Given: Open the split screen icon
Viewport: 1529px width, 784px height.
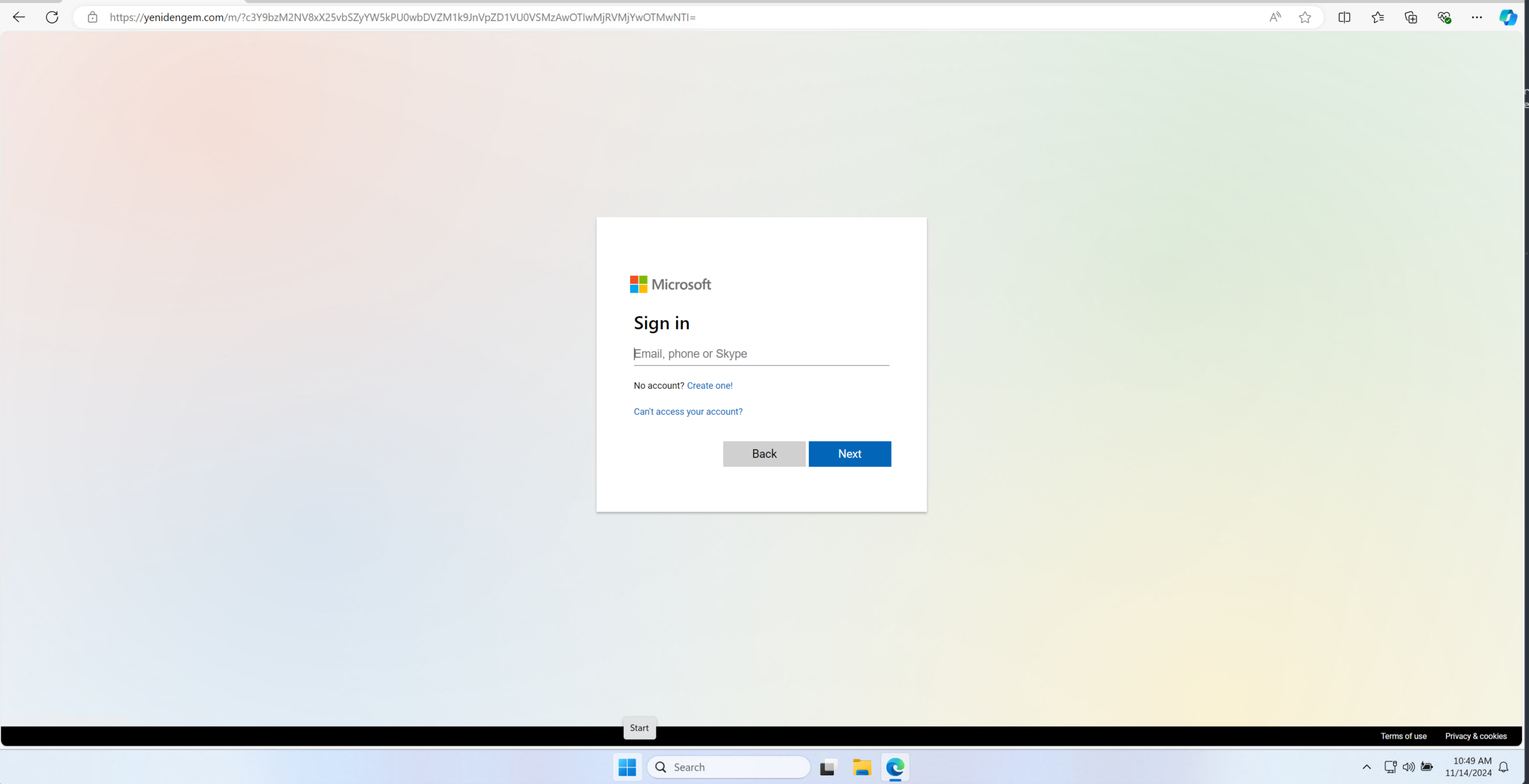Looking at the screenshot, I should [1344, 17].
